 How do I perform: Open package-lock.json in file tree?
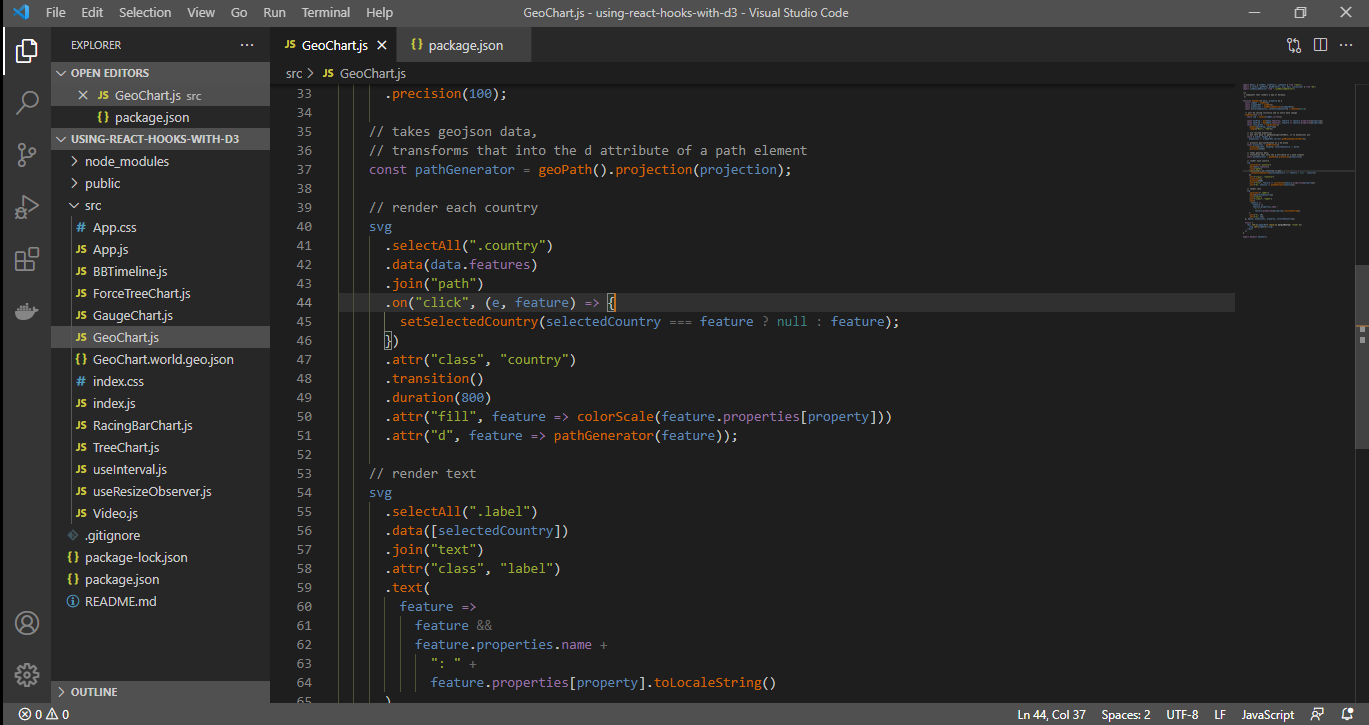click(160, 557)
